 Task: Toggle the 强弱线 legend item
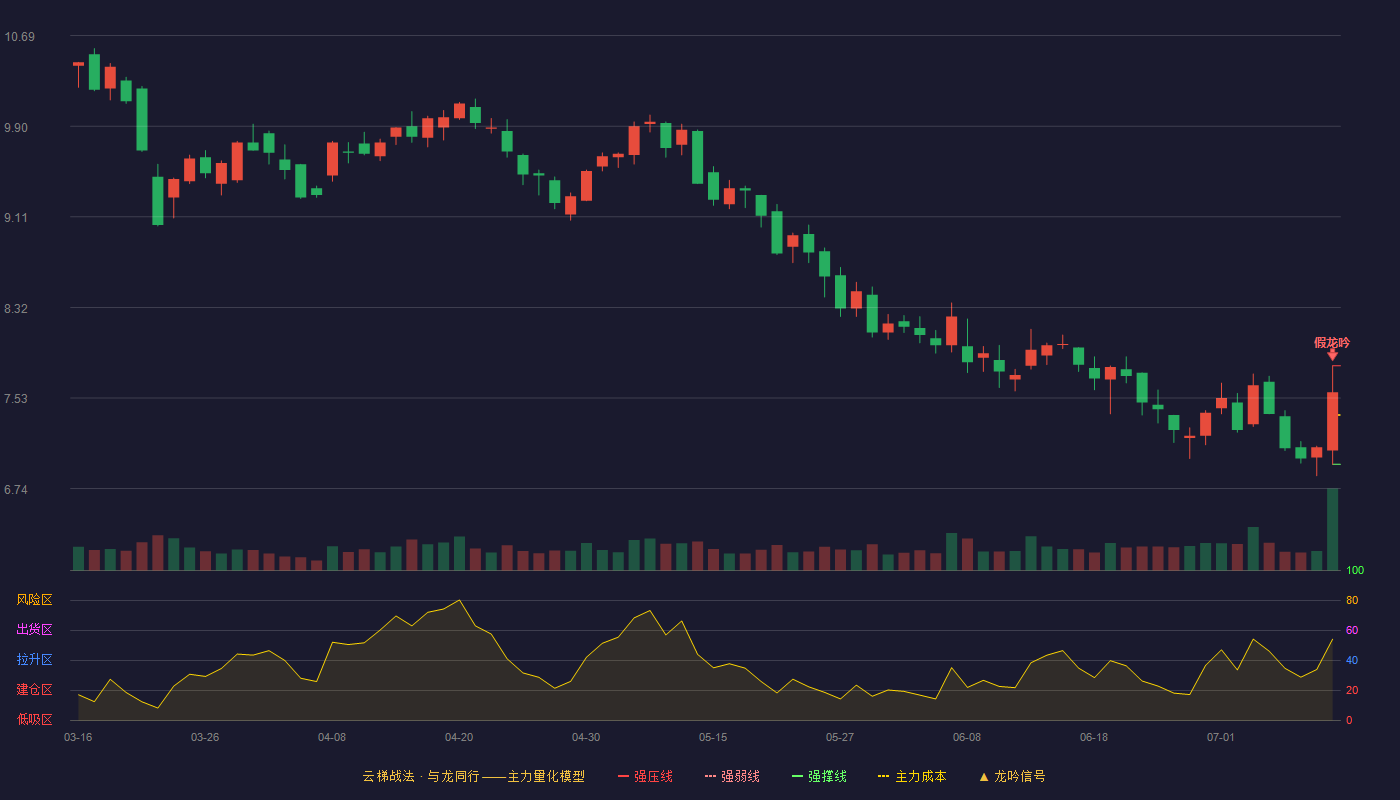[732, 776]
